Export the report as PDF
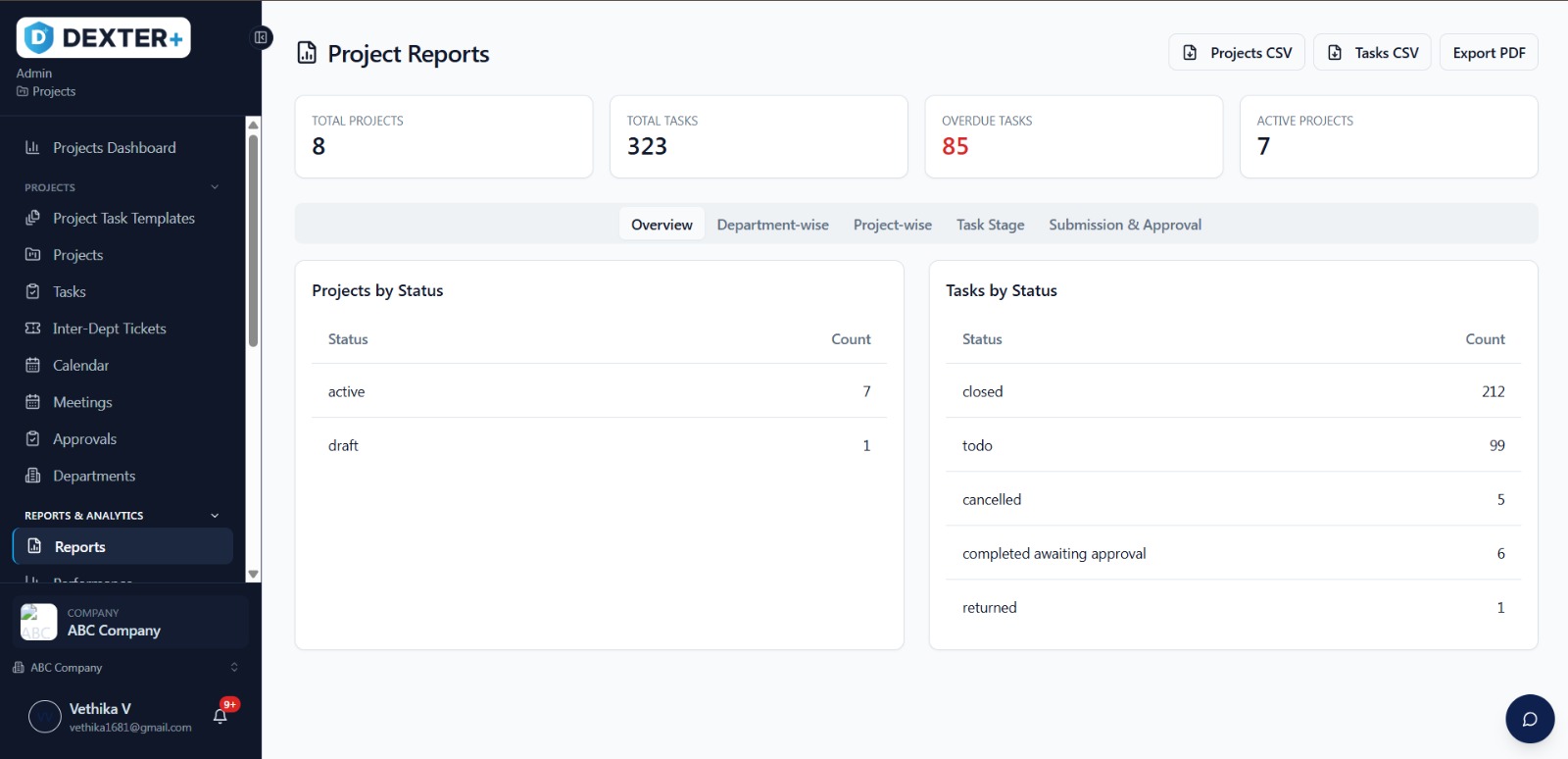The width and height of the screenshot is (1568, 759). [1489, 53]
